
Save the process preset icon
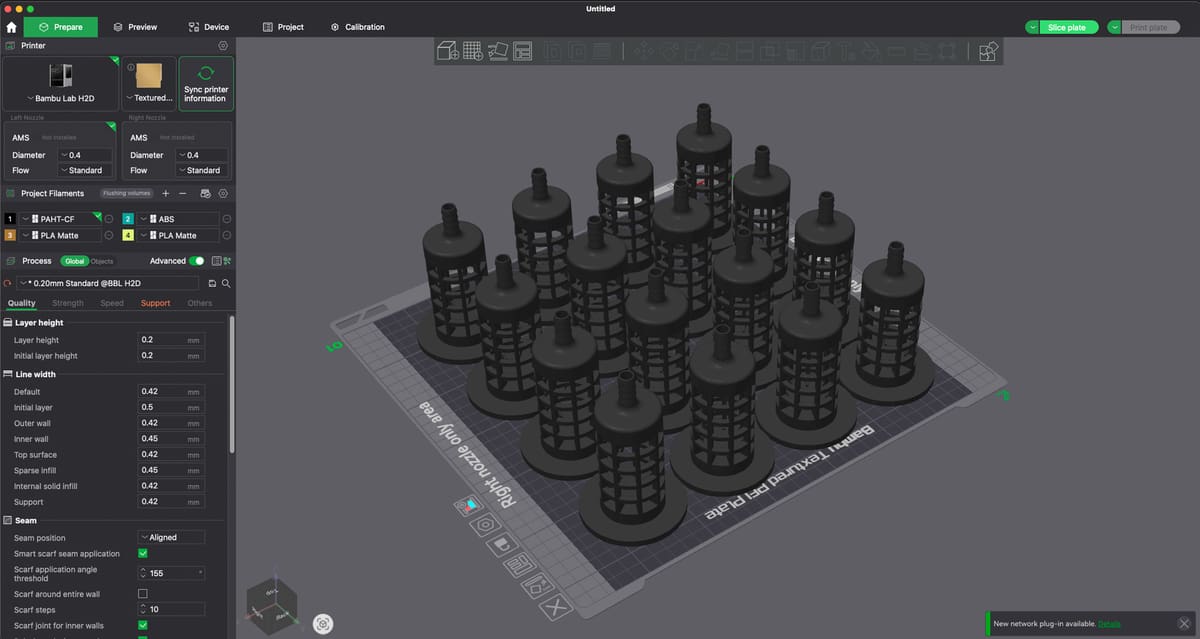[212, 284]
